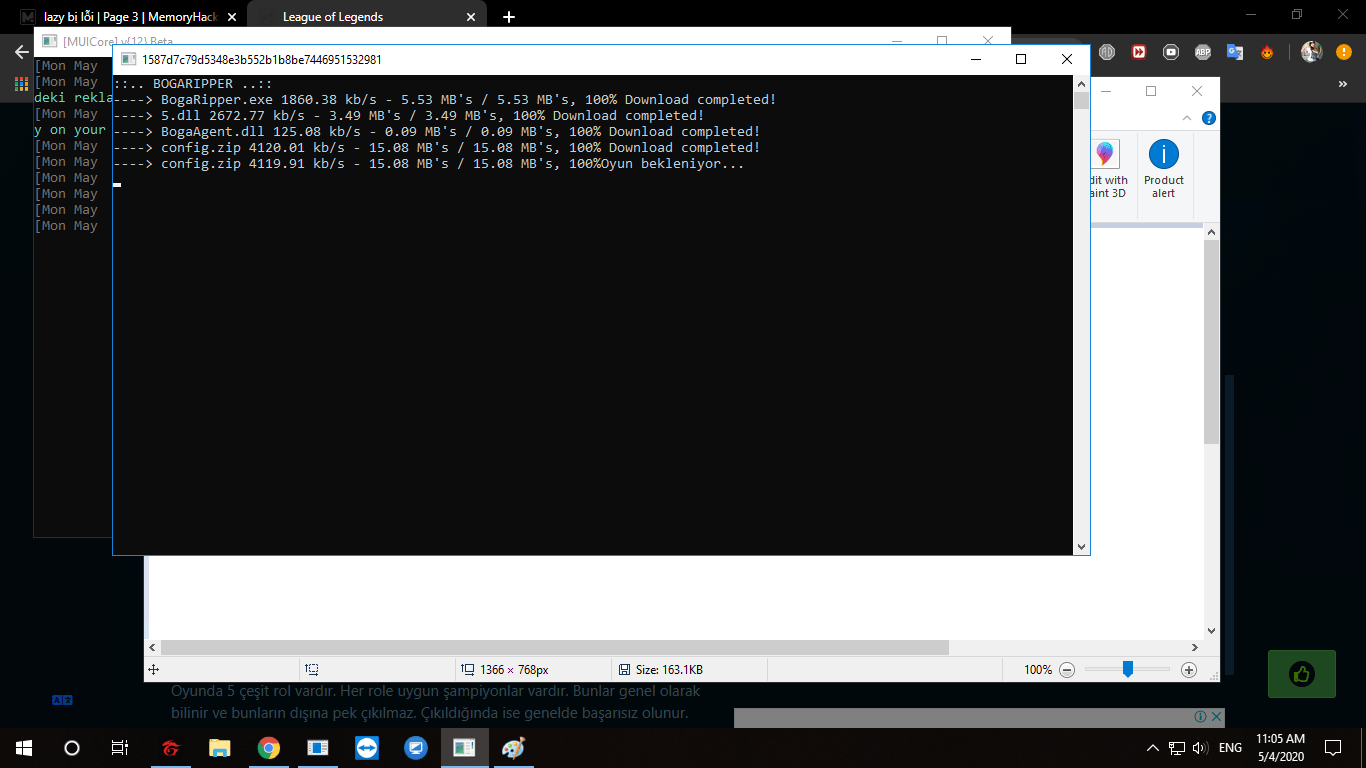Open the Chrome profile avatar
This screenshot has width=1366, height=768.
1312,52
